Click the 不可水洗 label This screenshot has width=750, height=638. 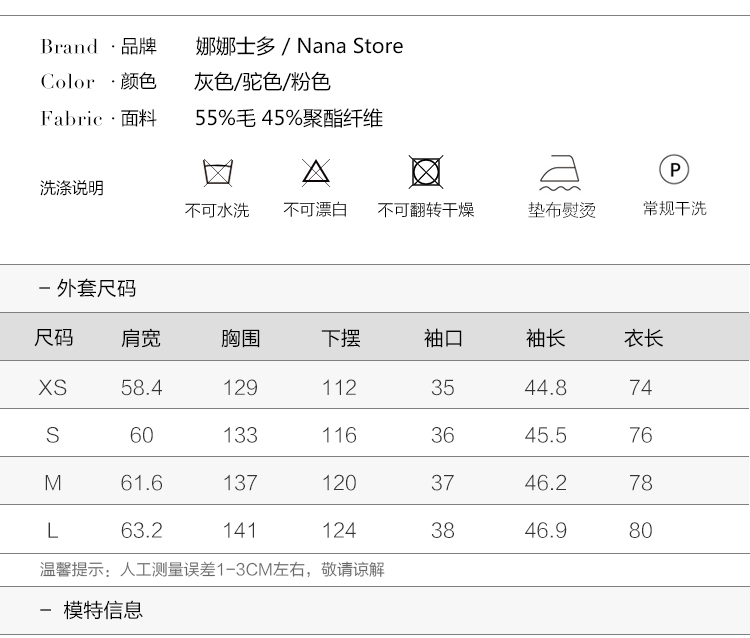click(x=217, y=210)
